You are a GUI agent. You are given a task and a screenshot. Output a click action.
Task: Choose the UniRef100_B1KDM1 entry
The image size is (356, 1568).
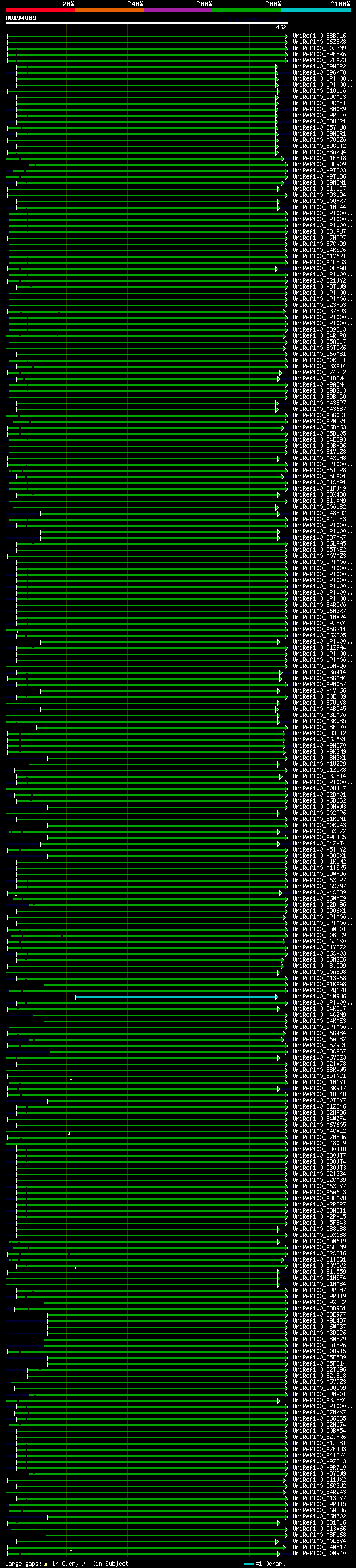319,819
